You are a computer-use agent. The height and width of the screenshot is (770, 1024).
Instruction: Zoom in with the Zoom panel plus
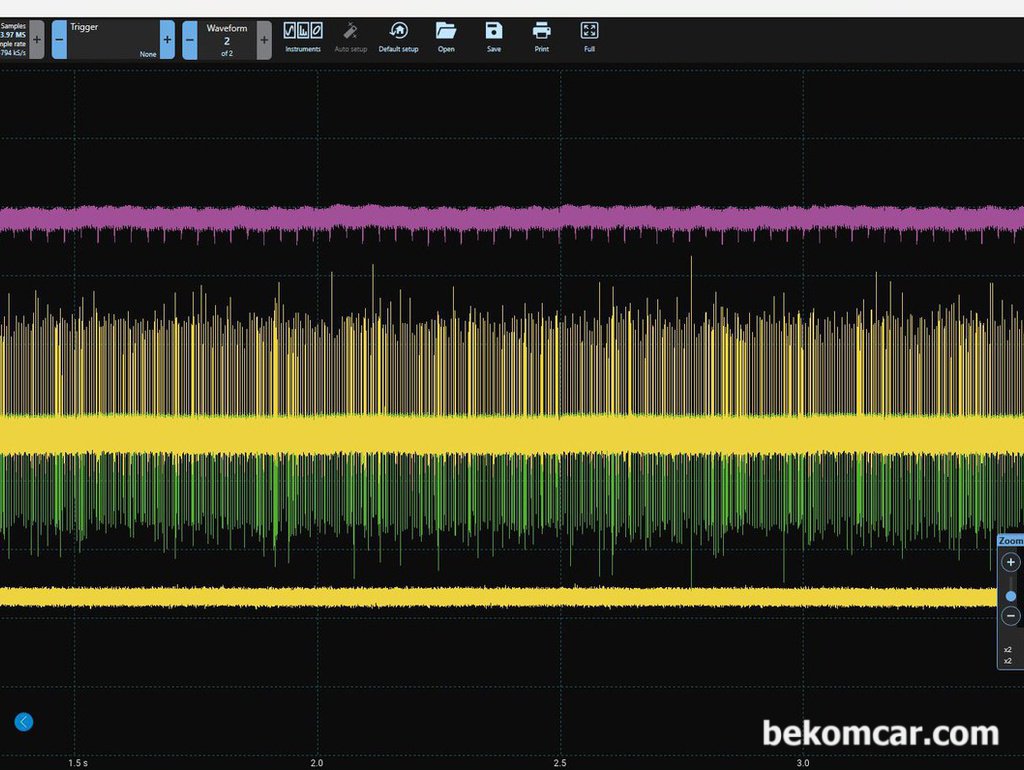[1010, 562]
